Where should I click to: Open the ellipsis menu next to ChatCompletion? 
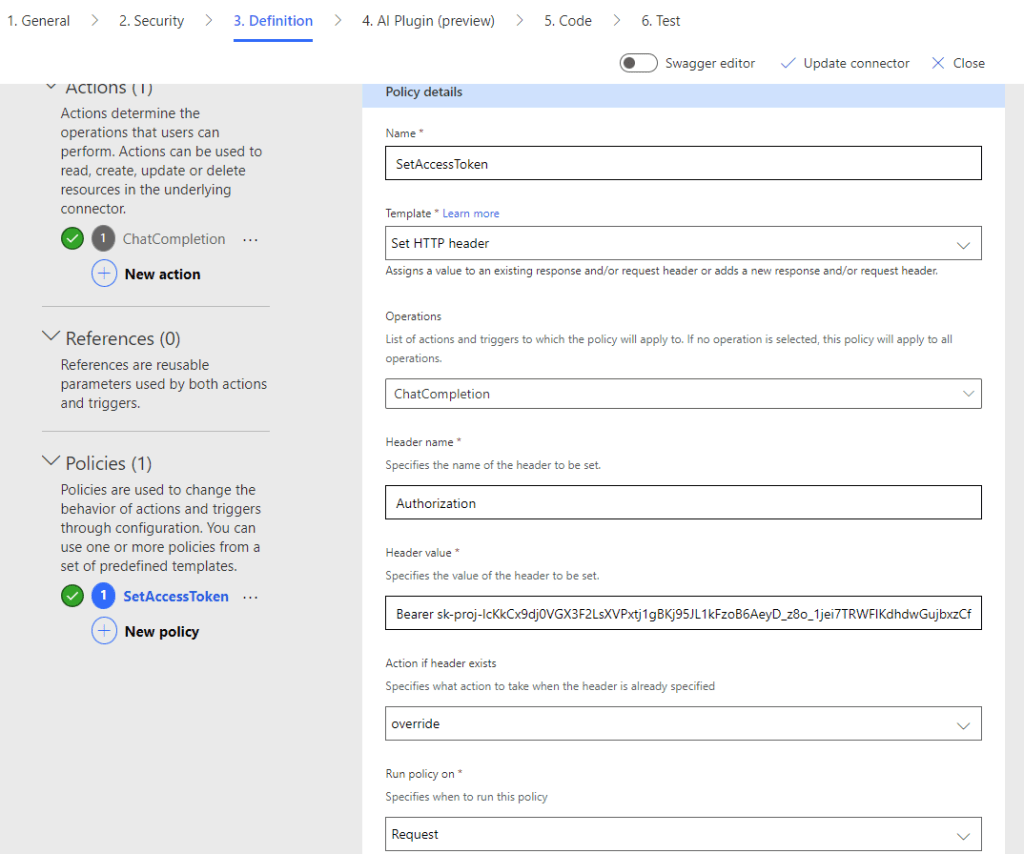coord(251,240)
